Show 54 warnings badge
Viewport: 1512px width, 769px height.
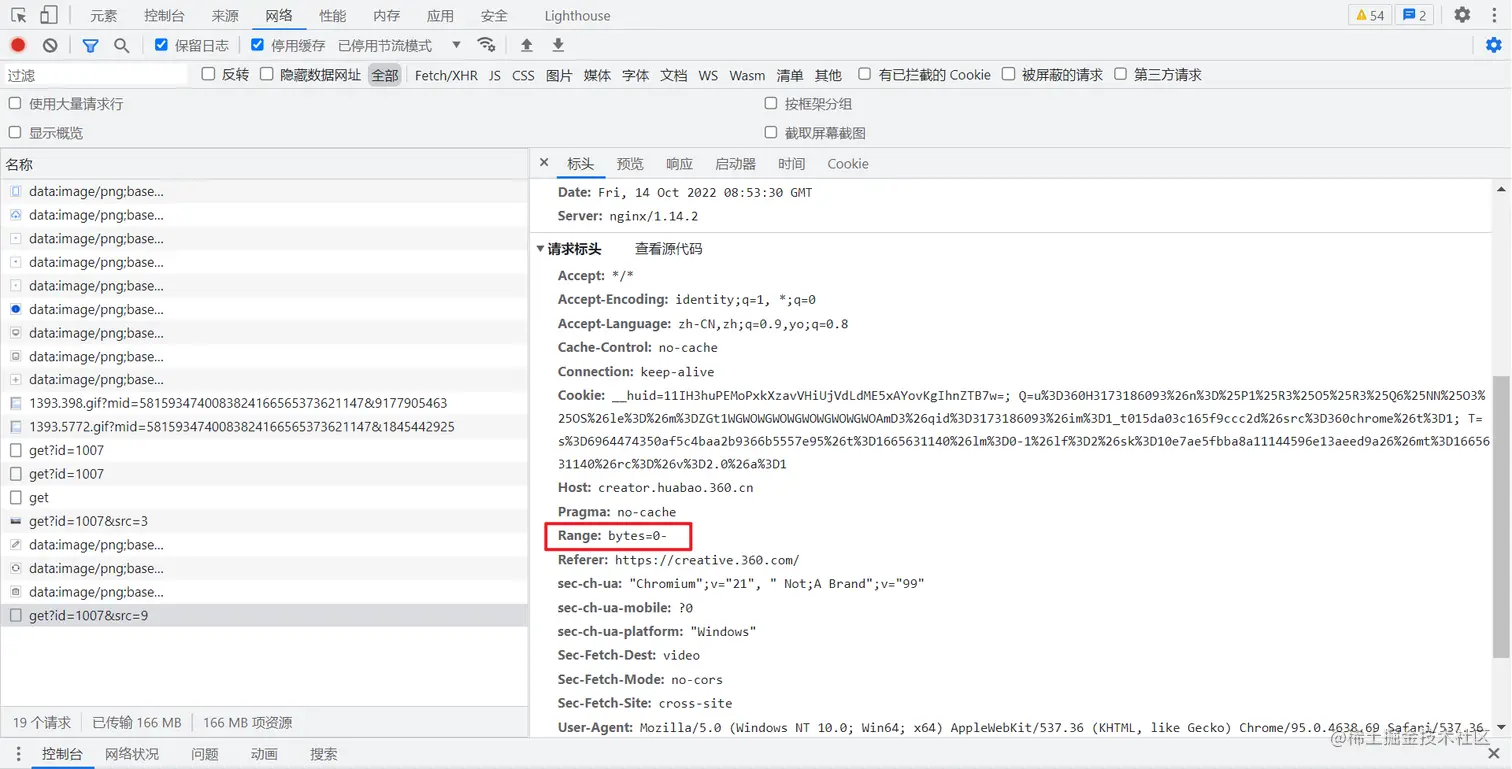(x=1369, y=15)
